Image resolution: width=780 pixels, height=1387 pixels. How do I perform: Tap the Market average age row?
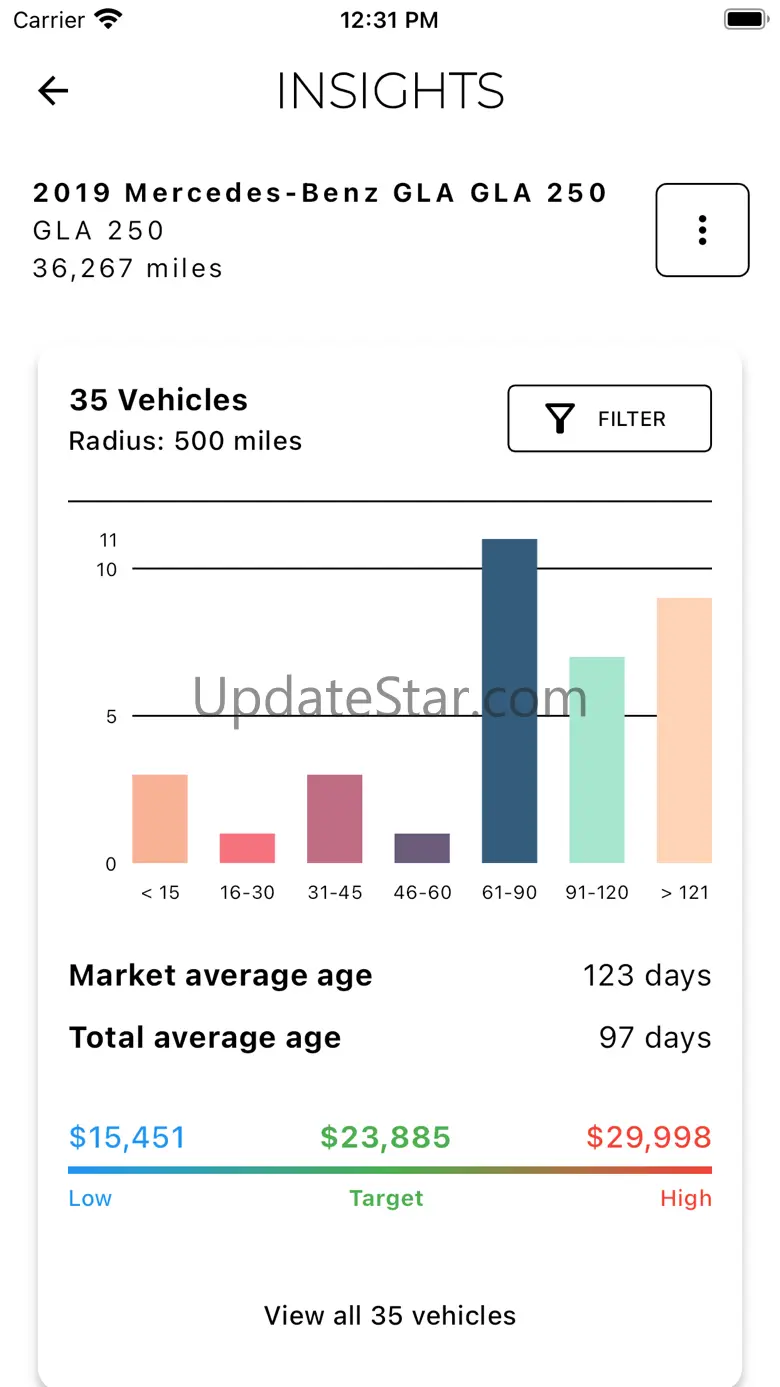pyautogui.click(x=390, y=976)
